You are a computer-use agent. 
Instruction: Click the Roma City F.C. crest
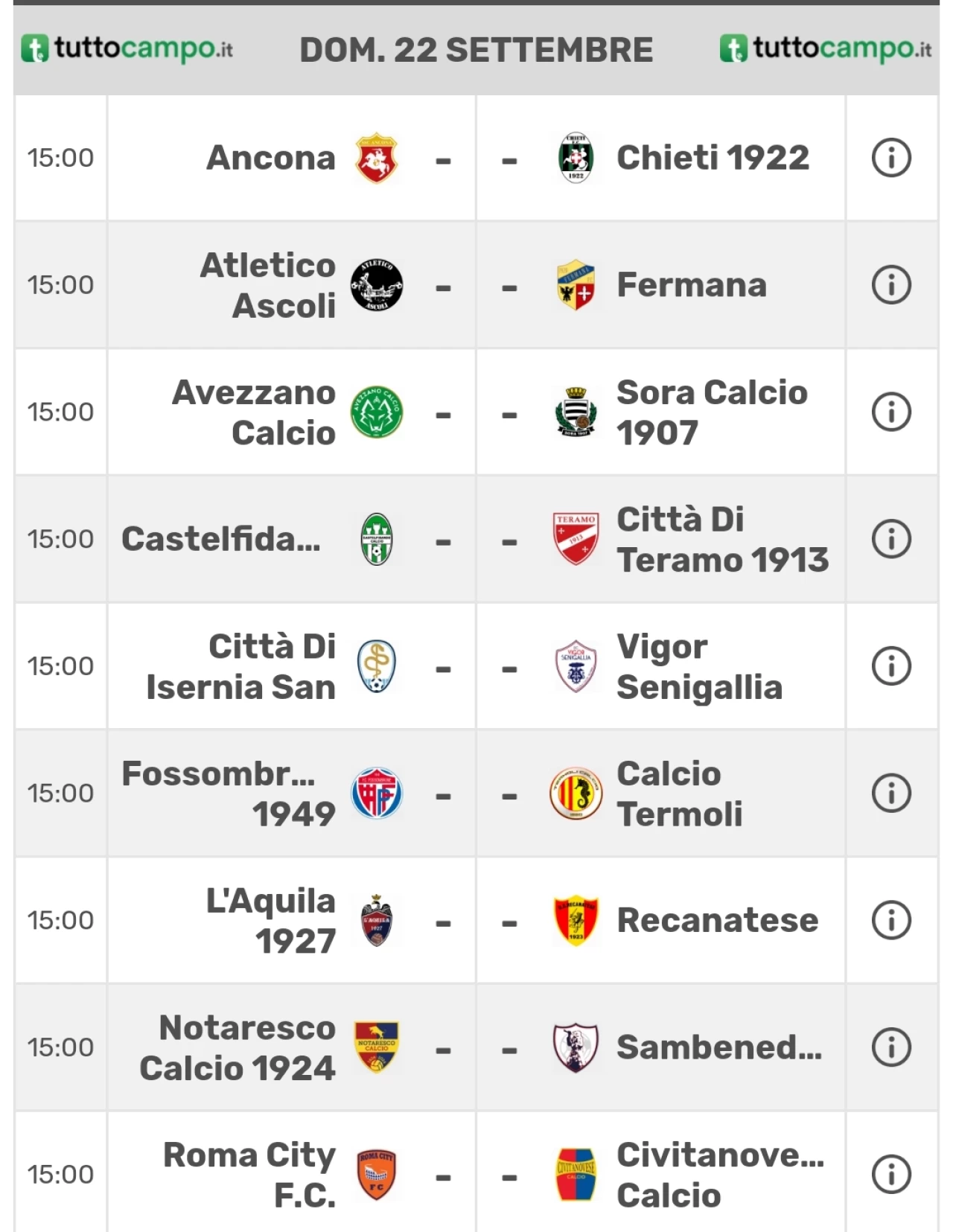coord(377,1175)
